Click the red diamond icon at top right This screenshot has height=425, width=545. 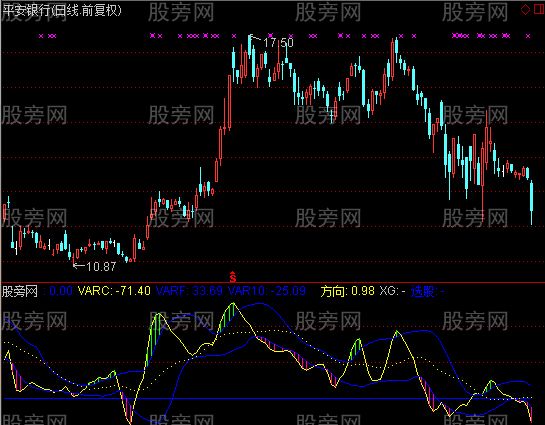(x=525, y=10)
